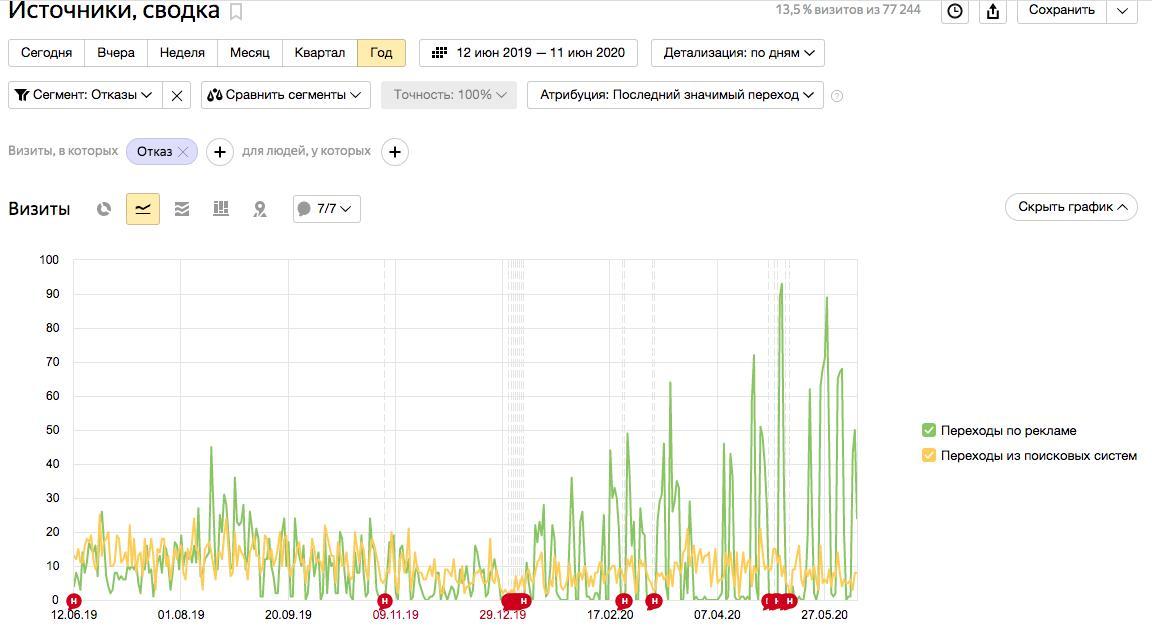
Task: Open report history clock icon
Action: [x=955, y=11]
